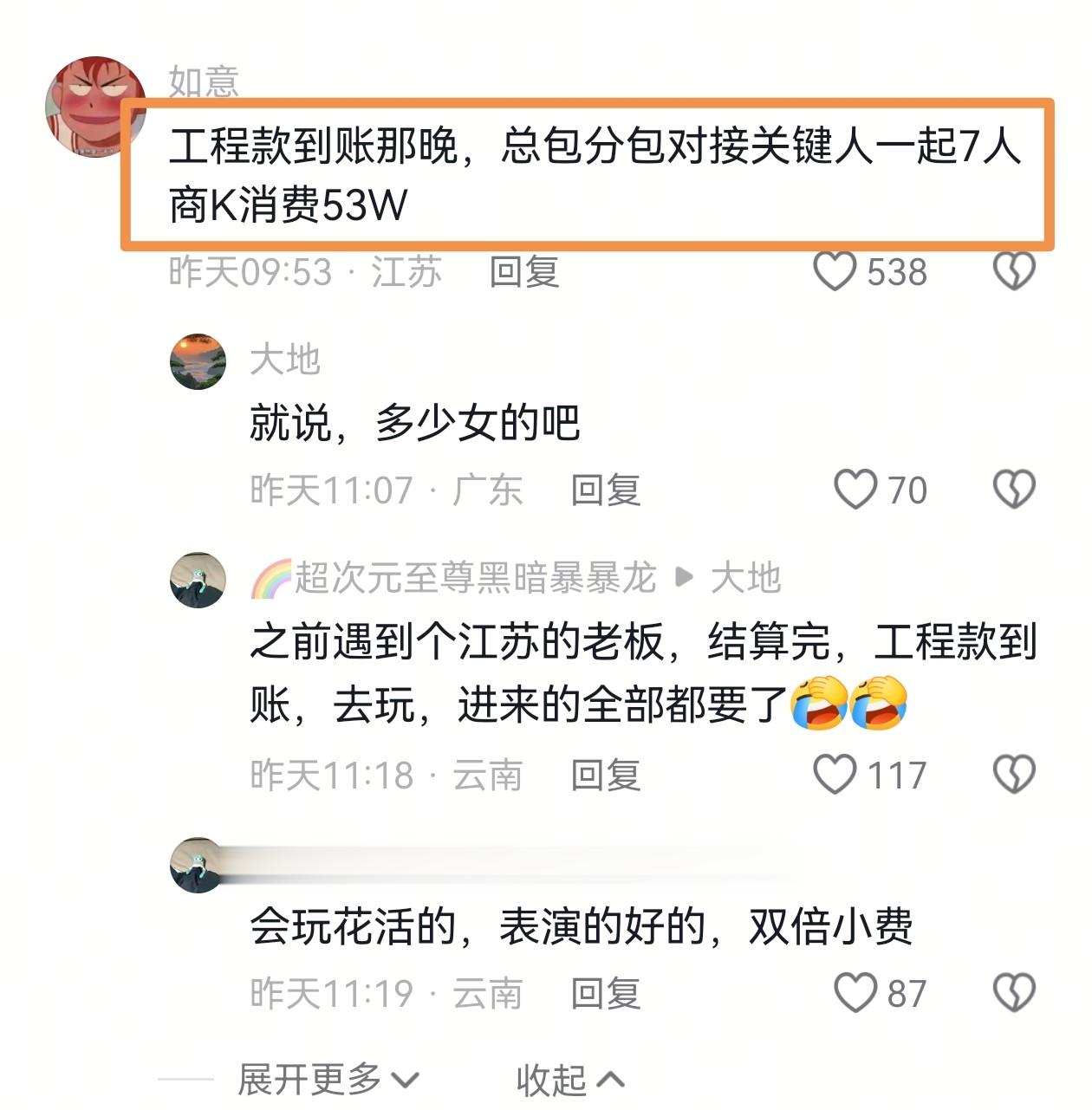Tap 回复 under the 11:19 云南 comment
This screenshot has width=1092, height=1110.
tap(605, 993)
